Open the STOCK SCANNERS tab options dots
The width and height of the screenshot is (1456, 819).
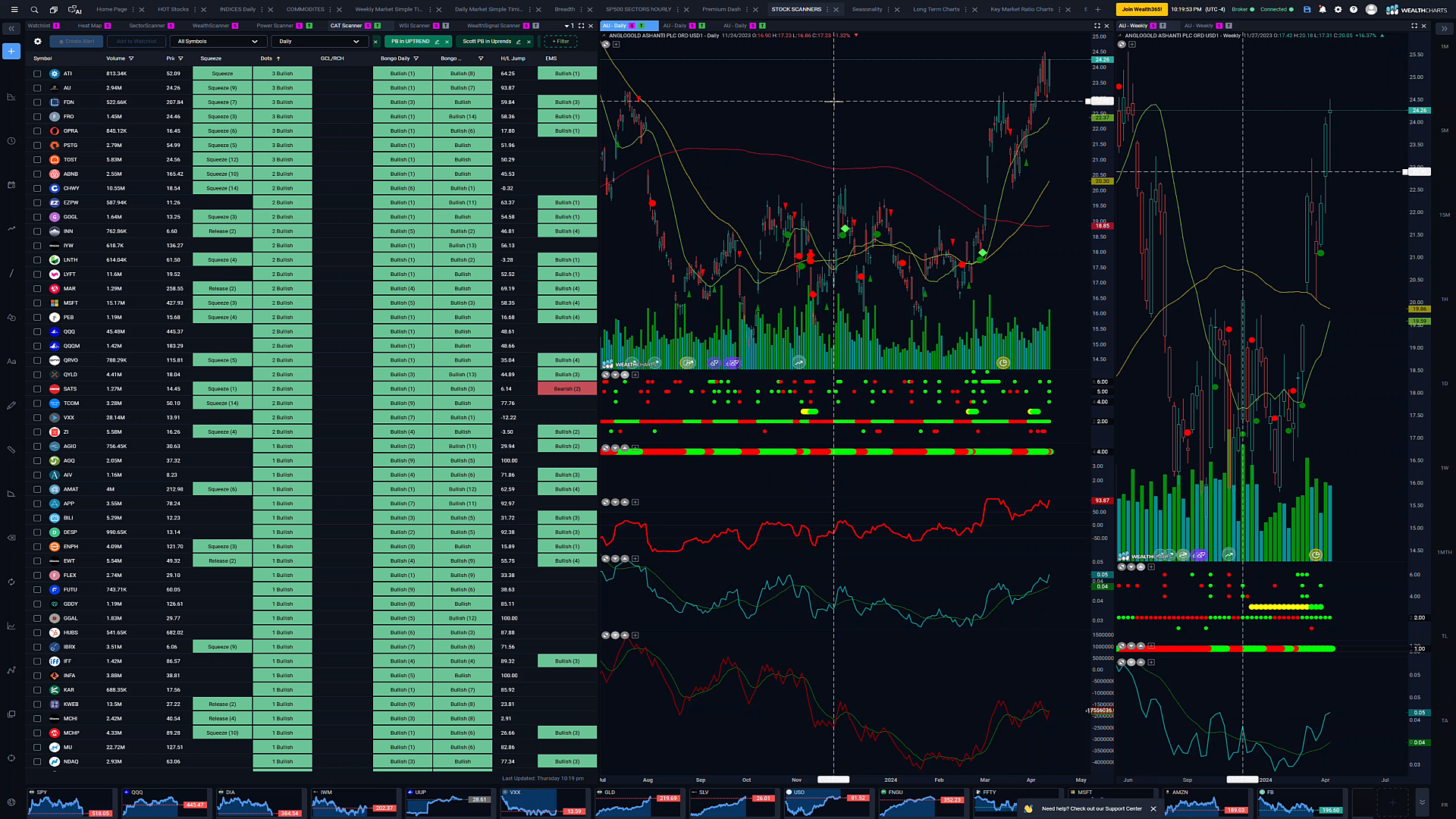(827, 10)
